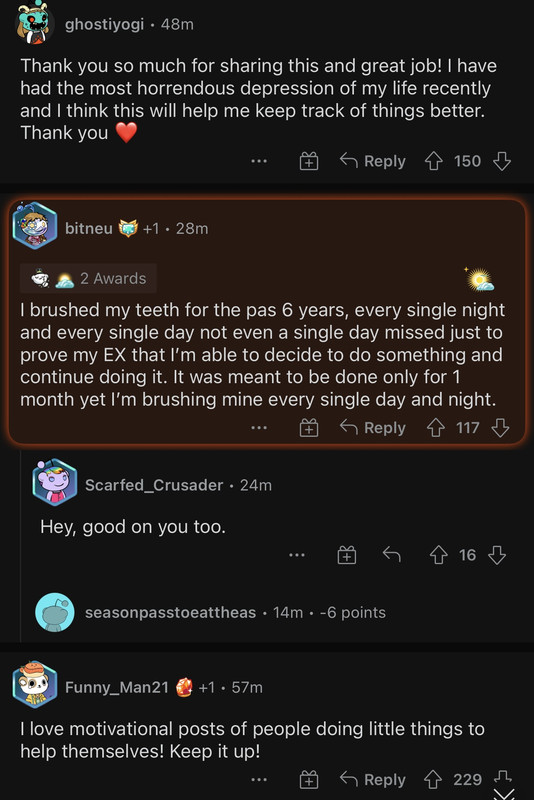Click reply arrow on Scarfed_Crusader's comment
Image resolution: width=534 pixels, height=800 pixels.
392,555
